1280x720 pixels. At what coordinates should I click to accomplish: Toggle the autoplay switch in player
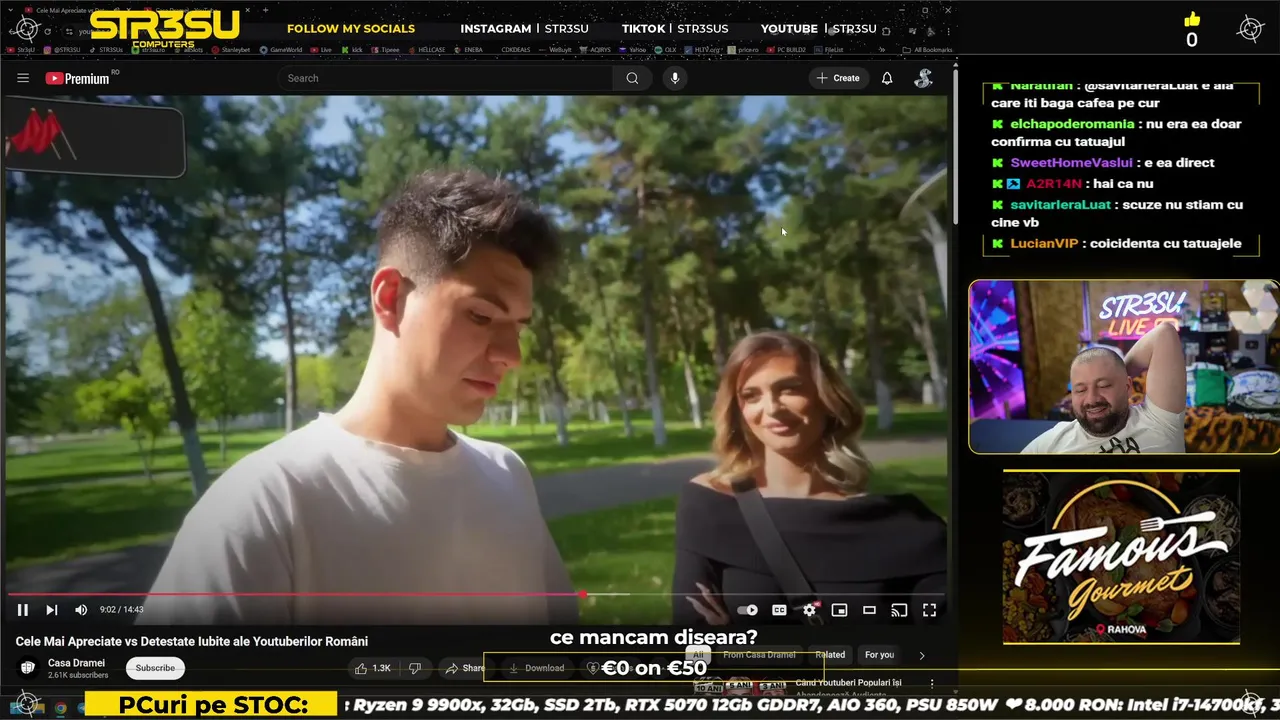[748, 610]
